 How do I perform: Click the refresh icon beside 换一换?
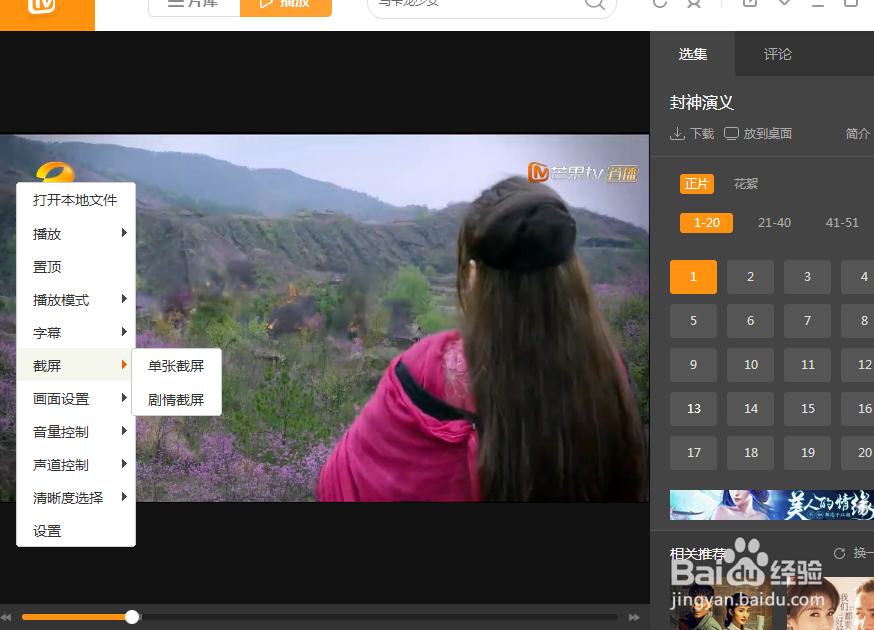coord(839,553)
